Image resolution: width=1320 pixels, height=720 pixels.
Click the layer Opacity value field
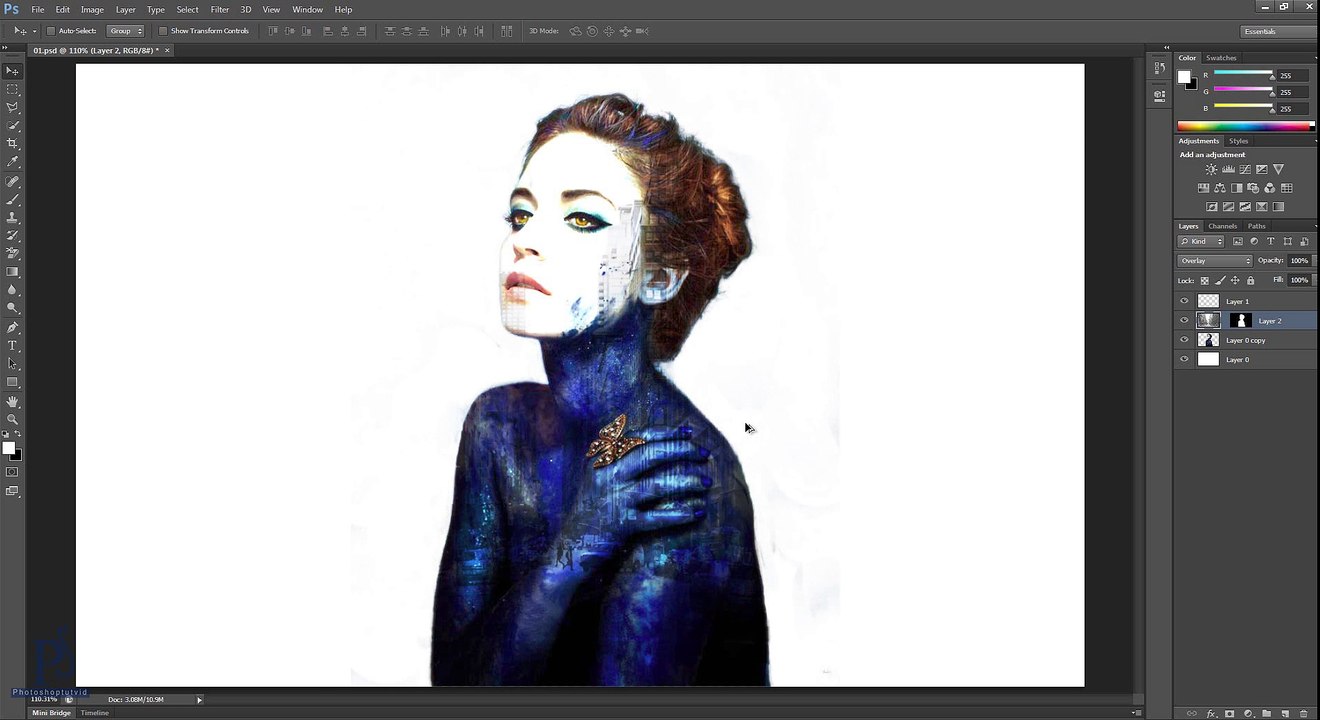point(1299,261)
